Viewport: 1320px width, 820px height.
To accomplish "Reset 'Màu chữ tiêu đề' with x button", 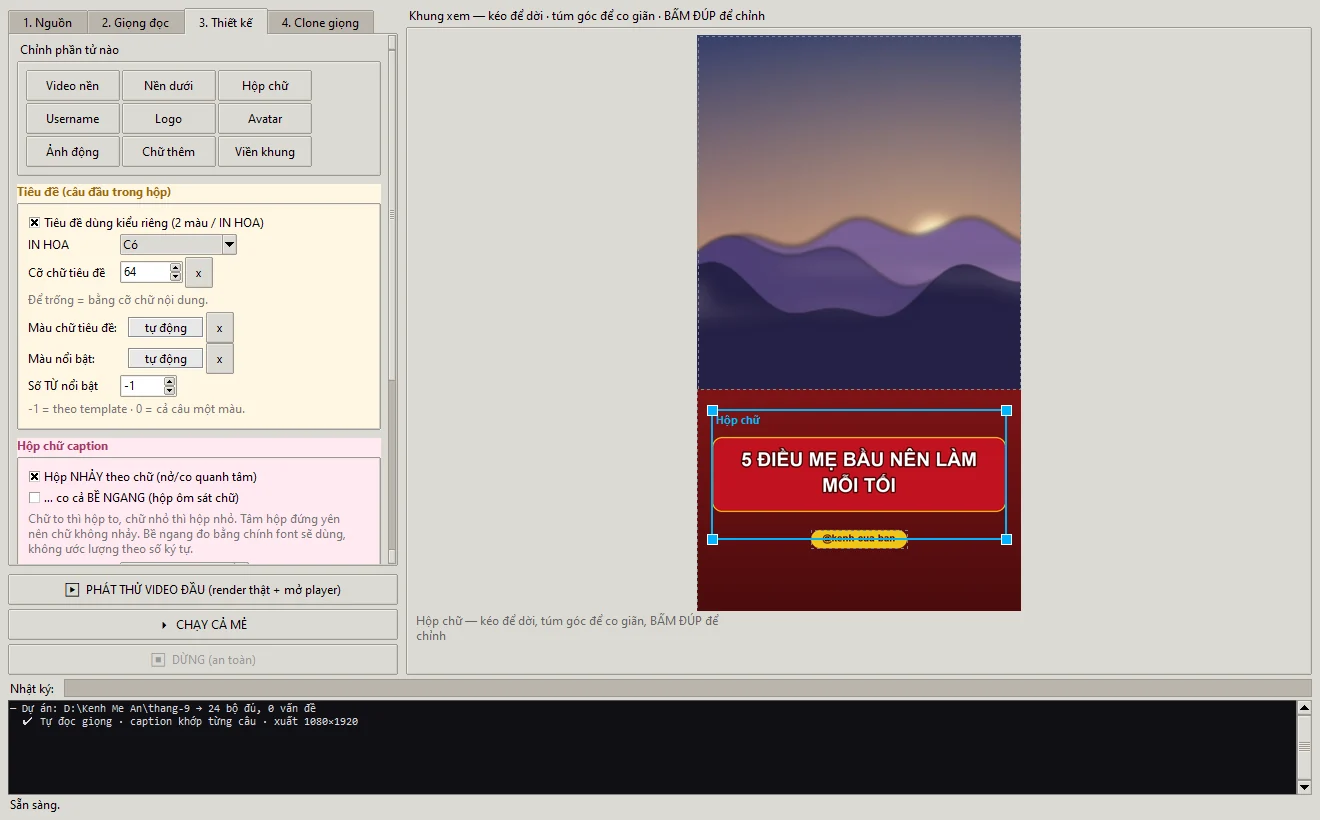I will click(219, 328).
